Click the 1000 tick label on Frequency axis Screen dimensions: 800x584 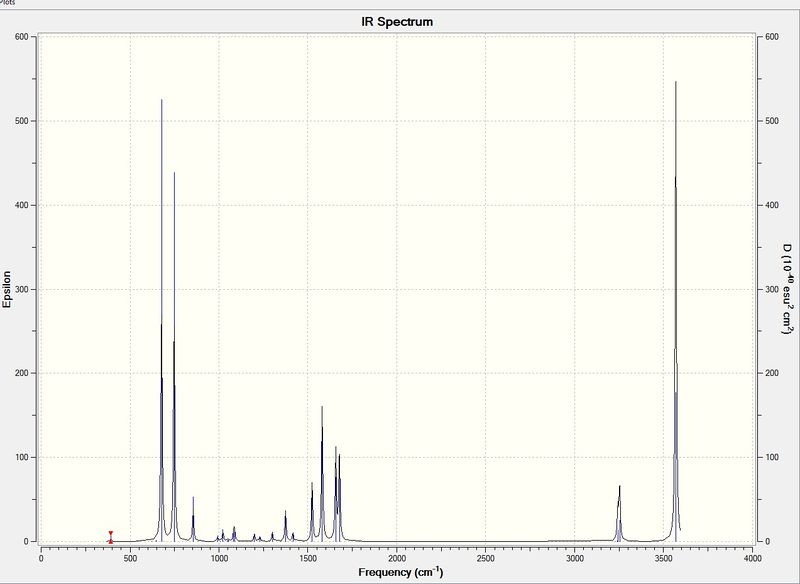pos(219,558)
